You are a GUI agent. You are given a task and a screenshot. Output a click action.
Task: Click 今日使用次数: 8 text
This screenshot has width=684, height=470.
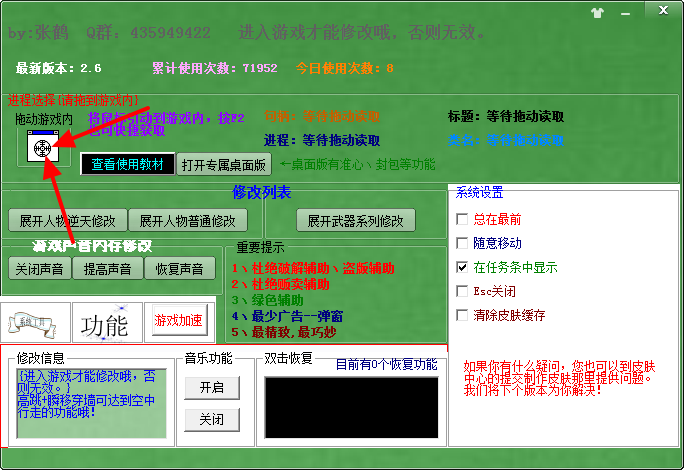pyautogui.click(x=345, y=68)
